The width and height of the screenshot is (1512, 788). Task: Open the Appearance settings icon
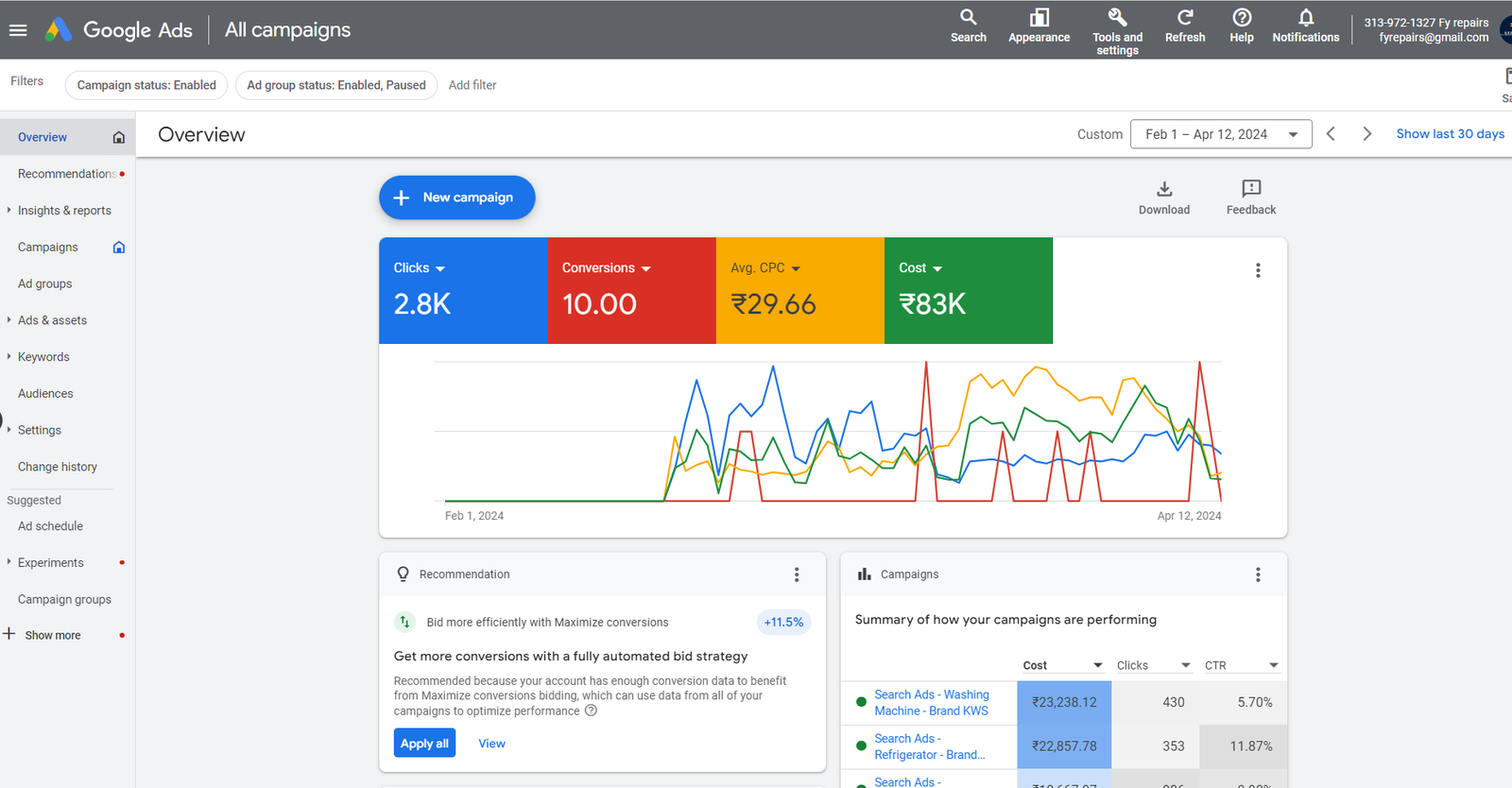tap(1039, 18)
